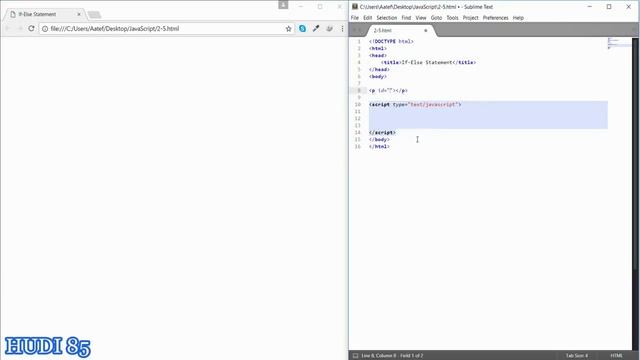Toggle the panel switcher icon in status bar
Screen dimensions: 640x360
[x=355, y=356]
